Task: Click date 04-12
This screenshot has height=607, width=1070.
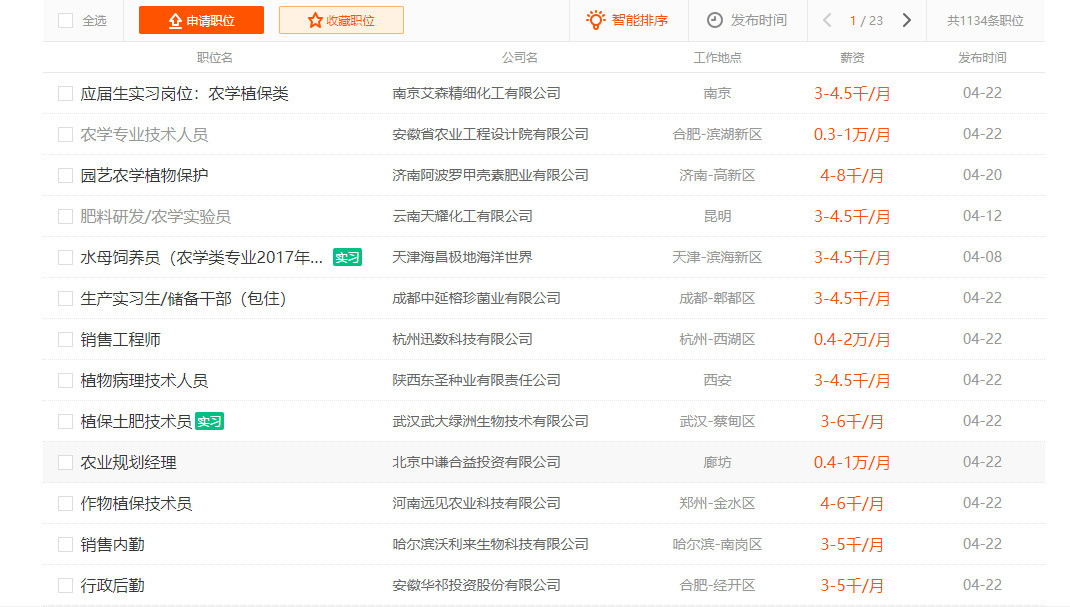Action: click(x=982, y=216)
